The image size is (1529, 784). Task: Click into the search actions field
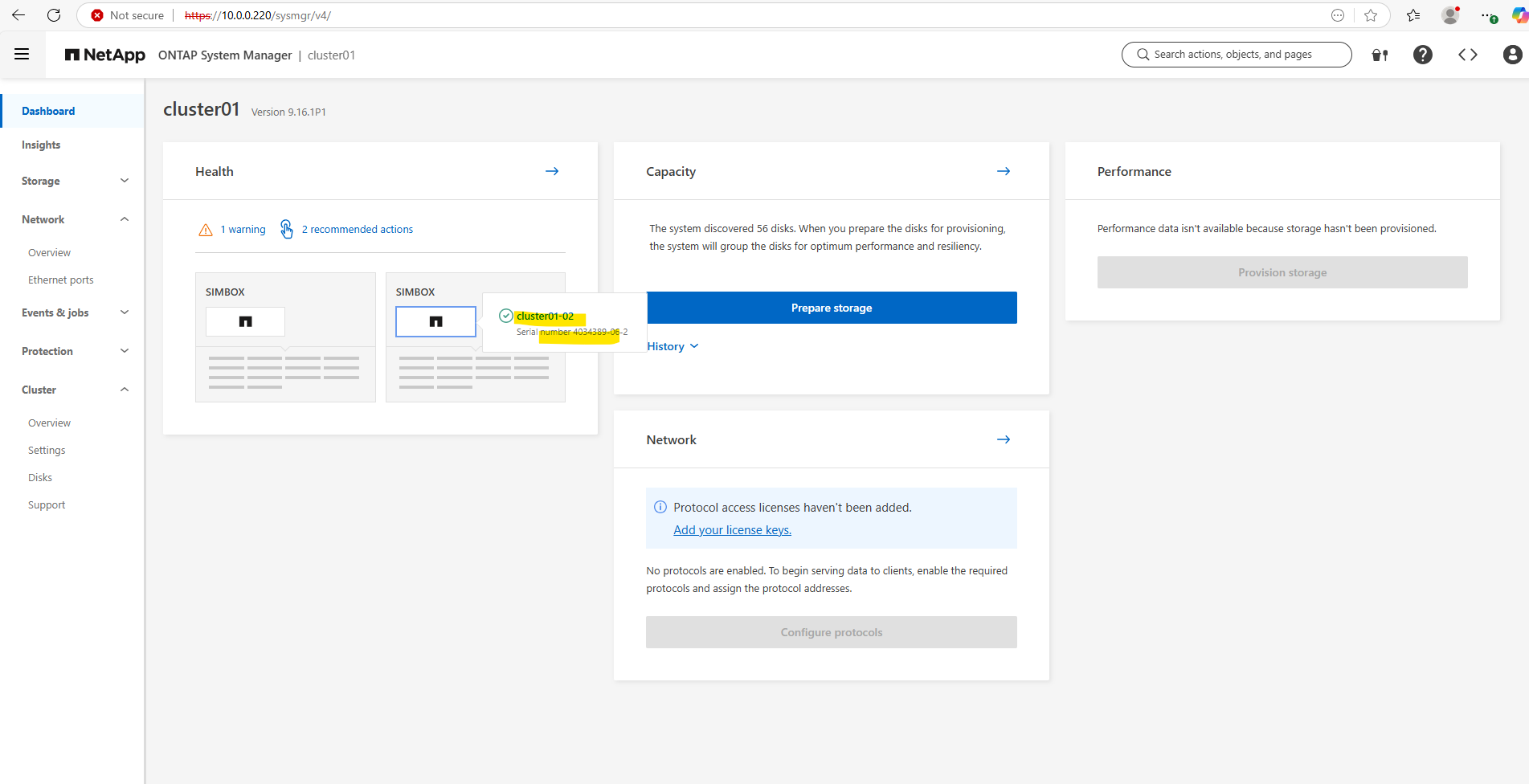pyautogui.click(x=1236, y=54)
